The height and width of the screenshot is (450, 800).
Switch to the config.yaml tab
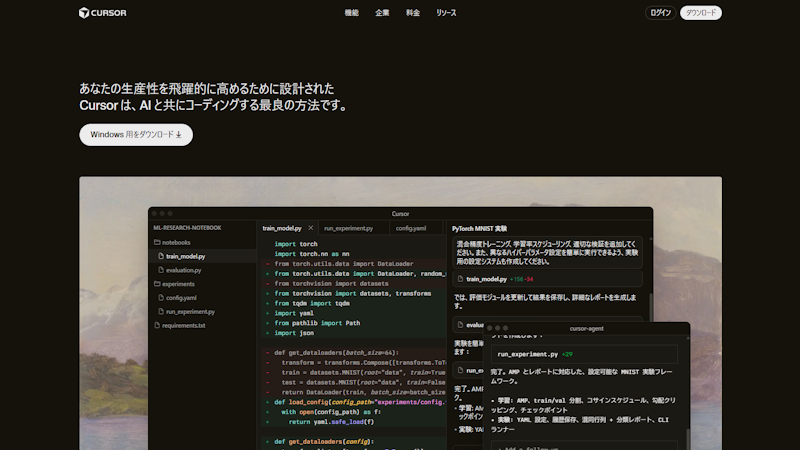[411, 228]
